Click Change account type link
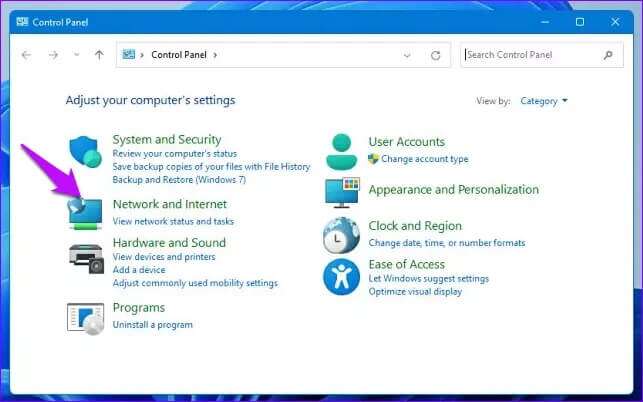643x402 pixels. click(425, 159)
